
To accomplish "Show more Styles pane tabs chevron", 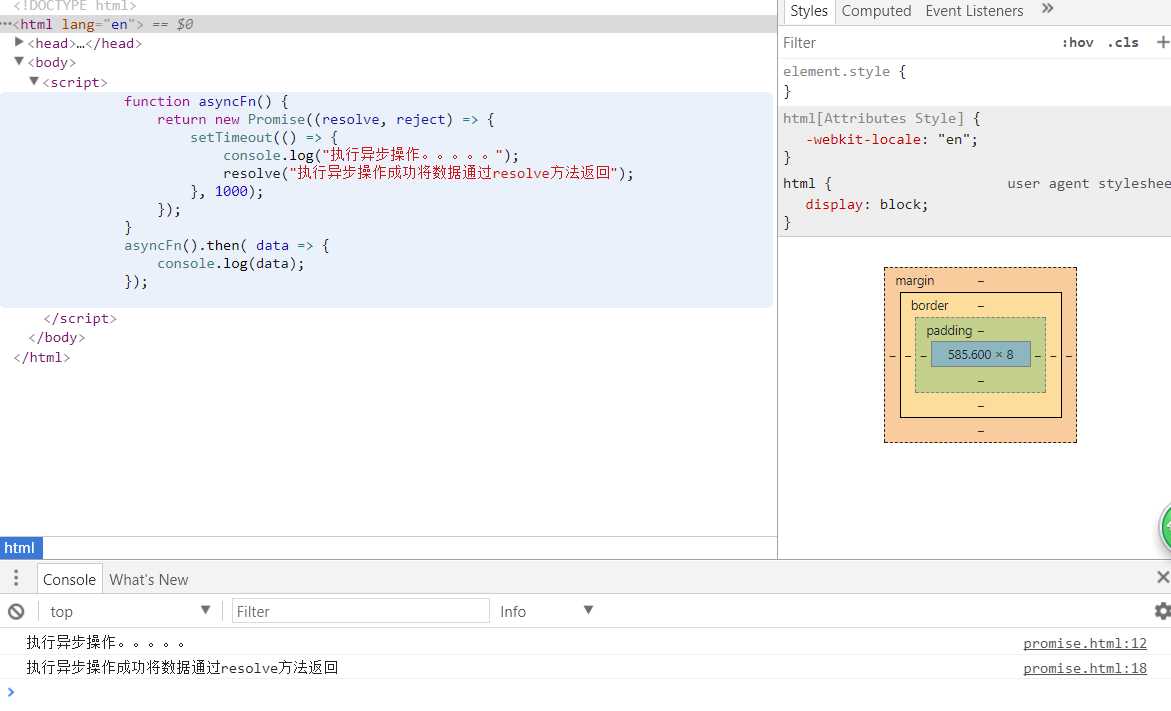I will (x=1047, y=8).
